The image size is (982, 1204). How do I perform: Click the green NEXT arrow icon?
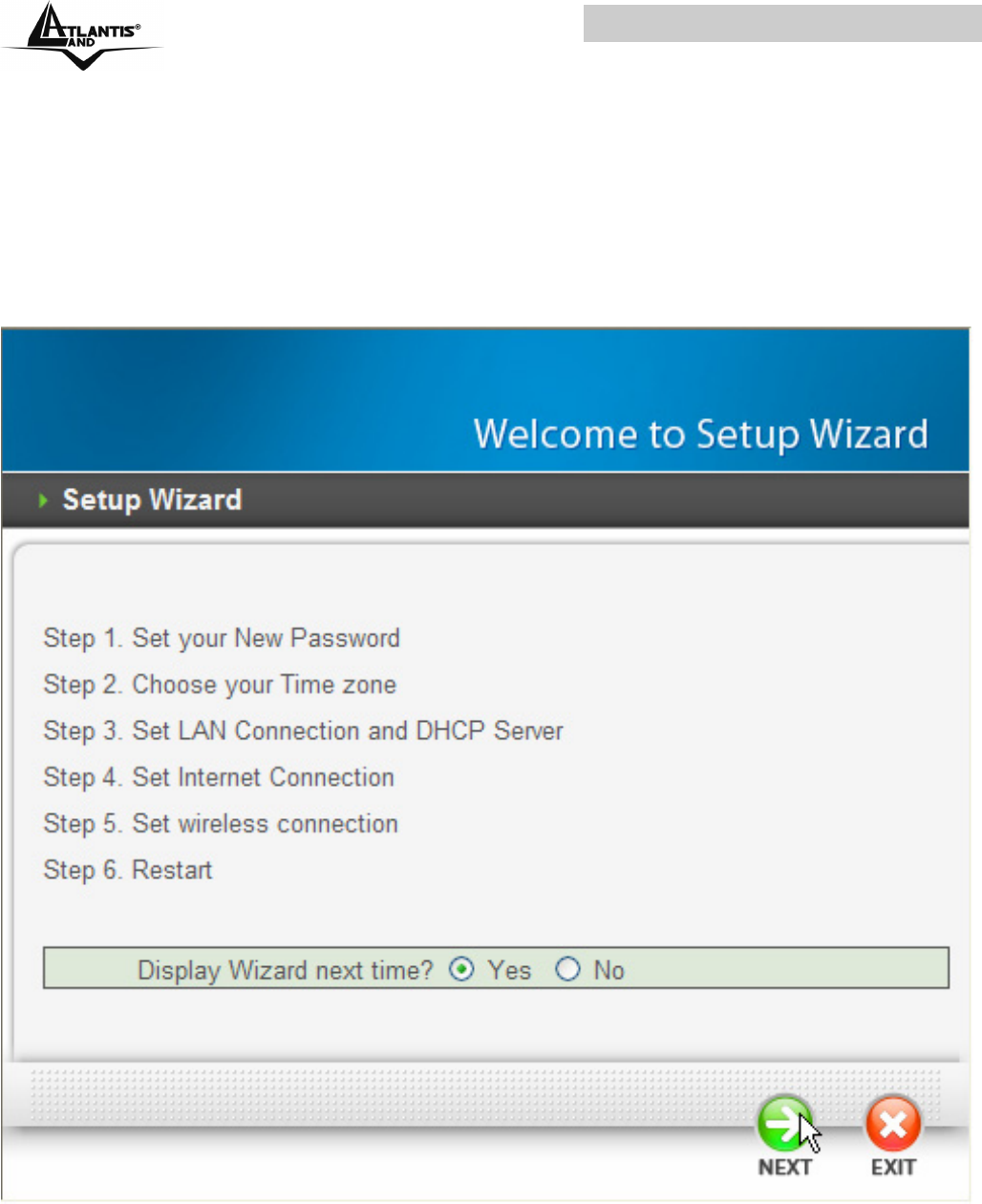tap(784, 1124)
